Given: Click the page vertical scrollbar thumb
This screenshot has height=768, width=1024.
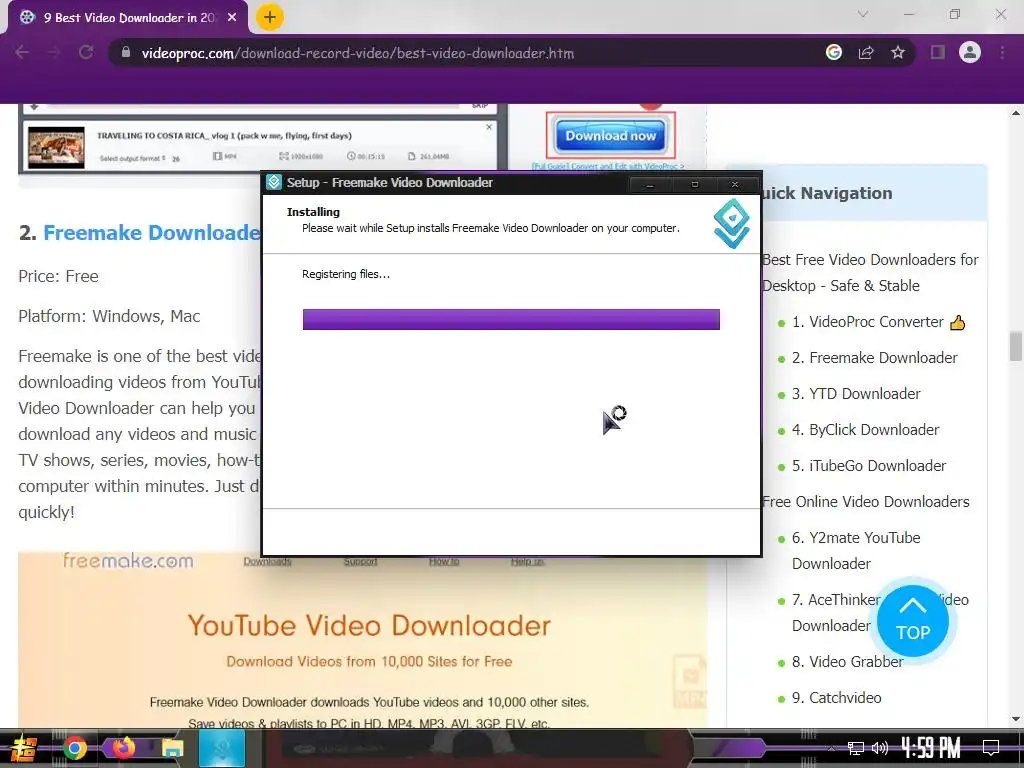Looking at the screenshot, I should [1016, 346].
